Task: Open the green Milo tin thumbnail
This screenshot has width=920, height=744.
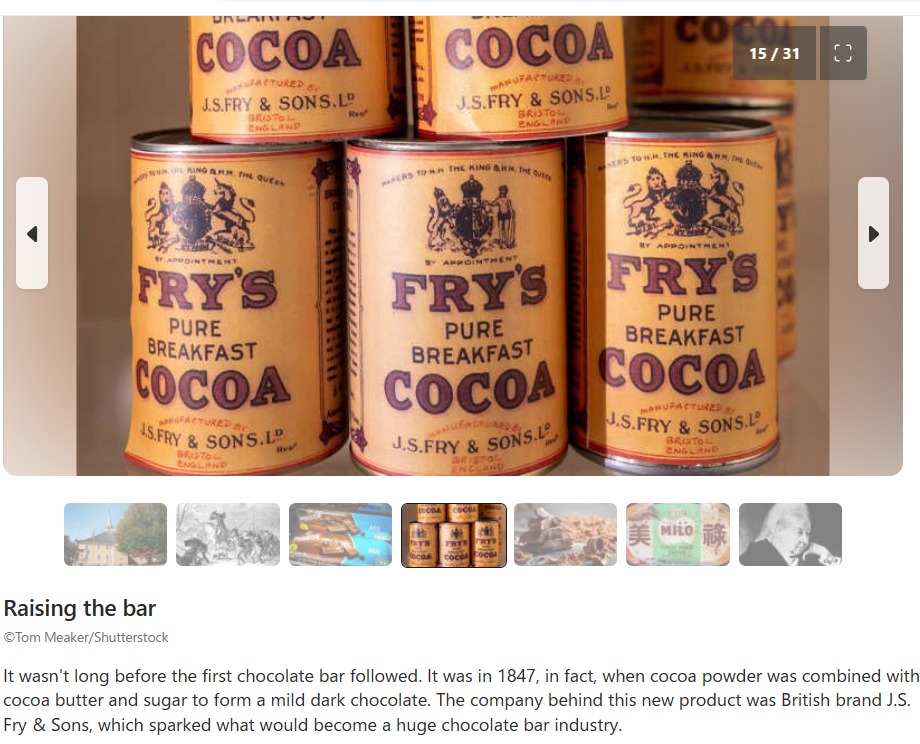Action: (x=678, y=535)
